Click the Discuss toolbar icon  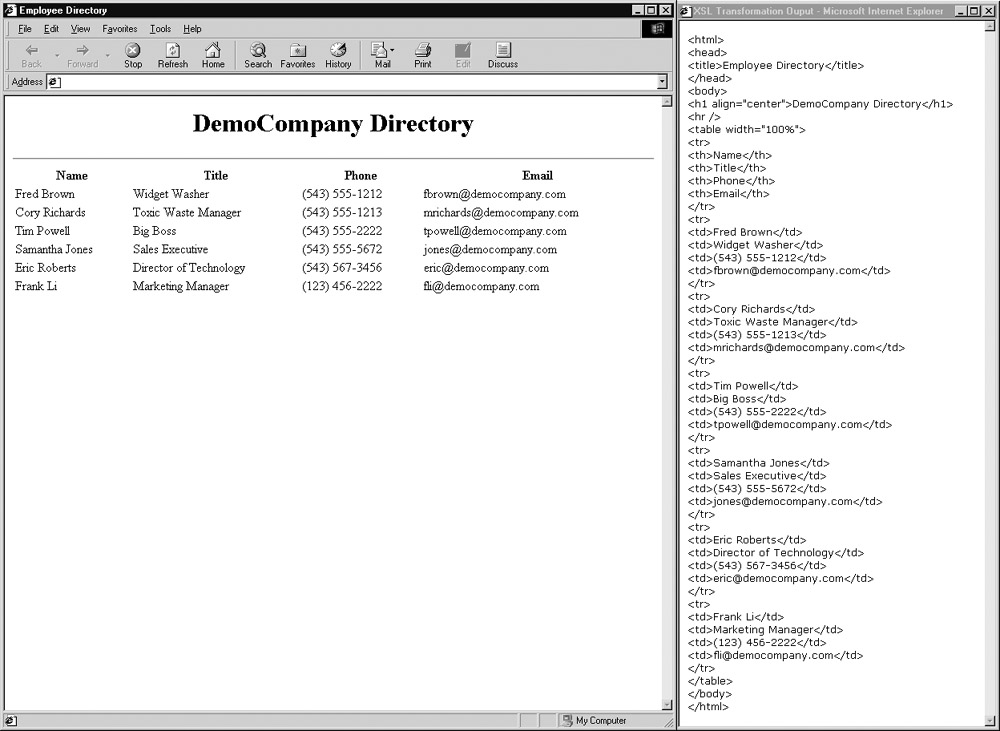click(x=503, y=55)
